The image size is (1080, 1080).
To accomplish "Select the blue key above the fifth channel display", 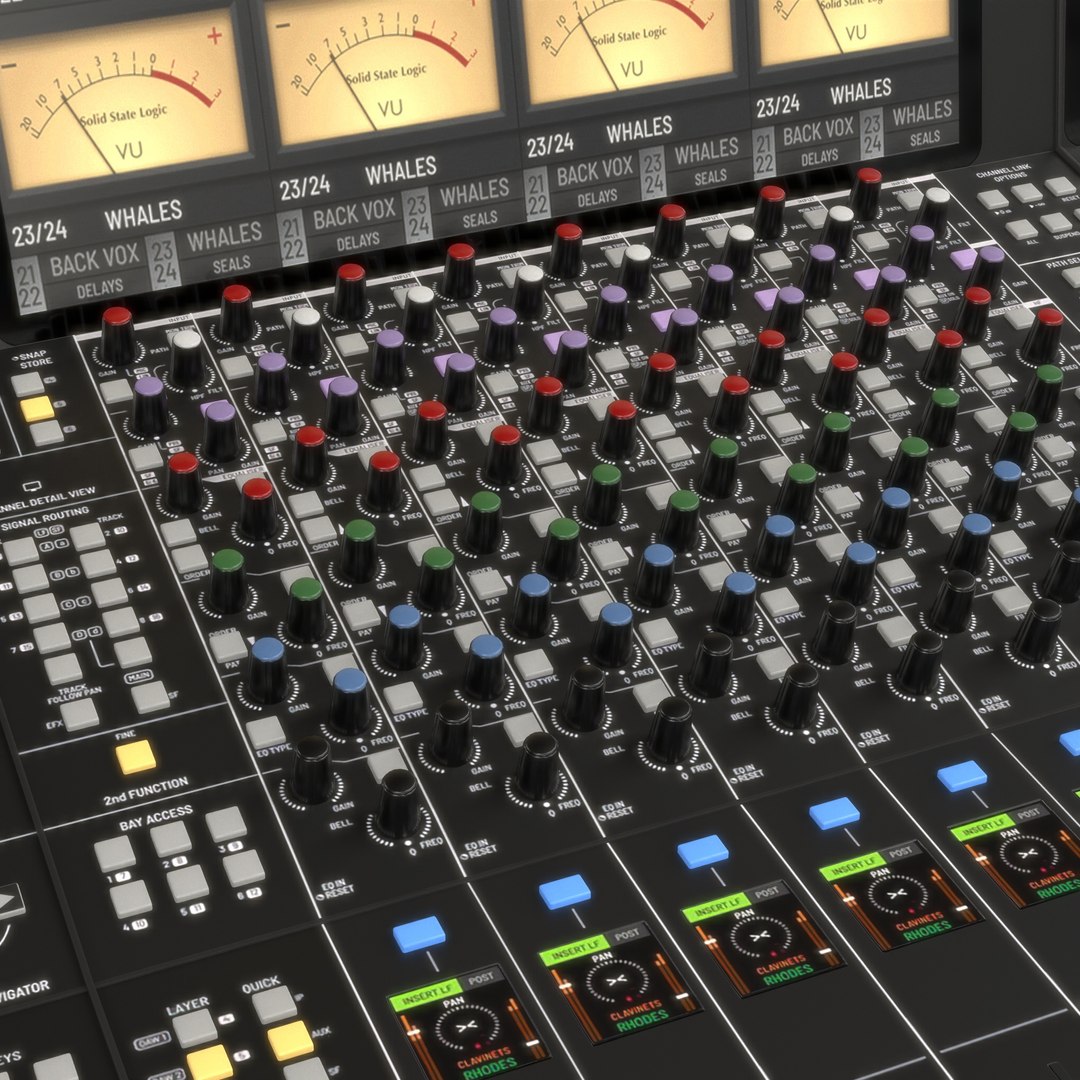I will [x=962, y=776].
